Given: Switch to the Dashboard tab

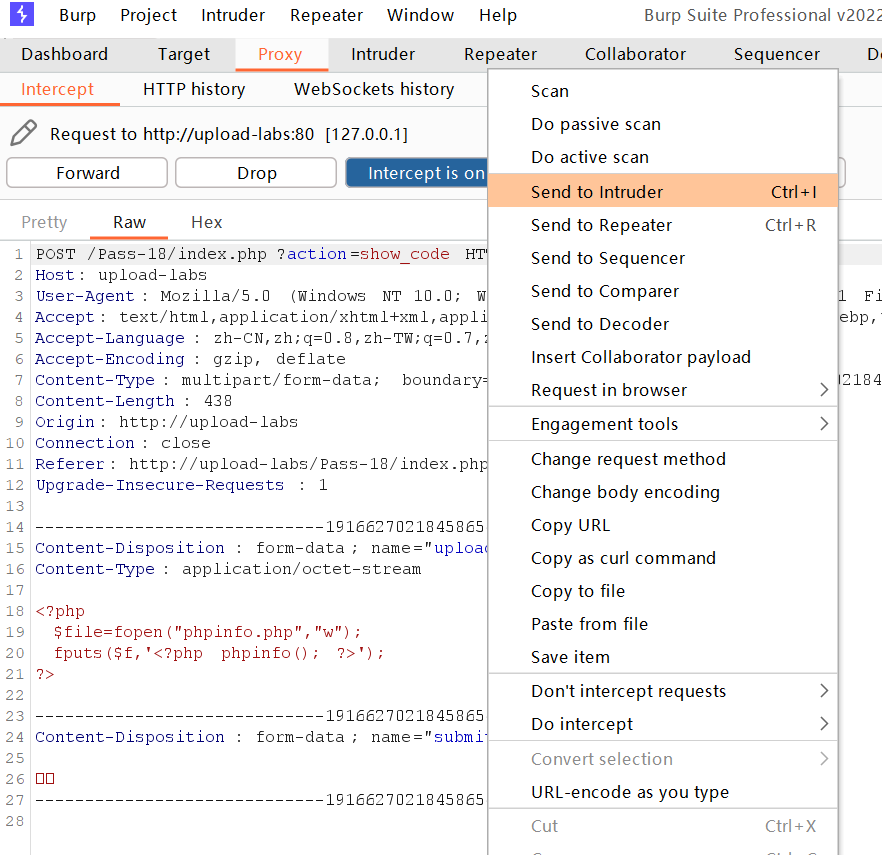Looking at the screenshot, I should [65, 54].
